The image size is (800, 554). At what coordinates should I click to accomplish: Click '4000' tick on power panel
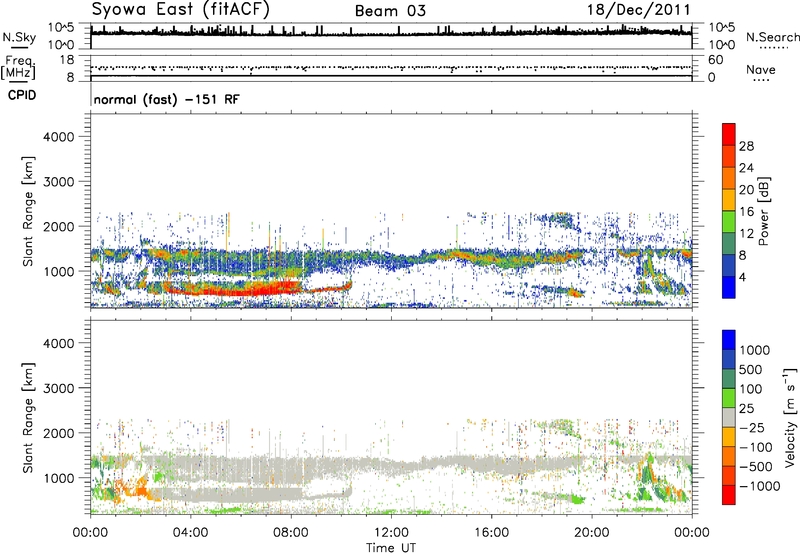(x=59, y=137)
